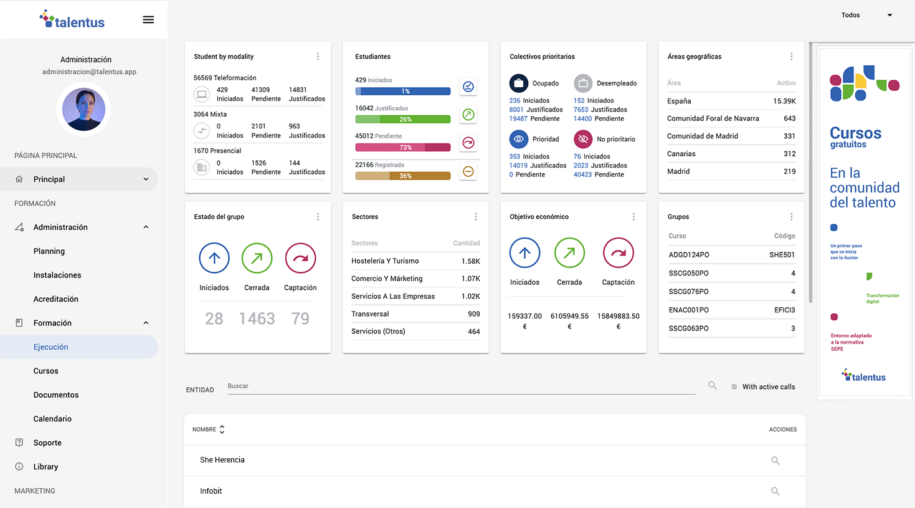The width and height of the screenshot is (915, 508).
Task: Expand the Principal sidebar item
Action: click(x=146, y=180)
